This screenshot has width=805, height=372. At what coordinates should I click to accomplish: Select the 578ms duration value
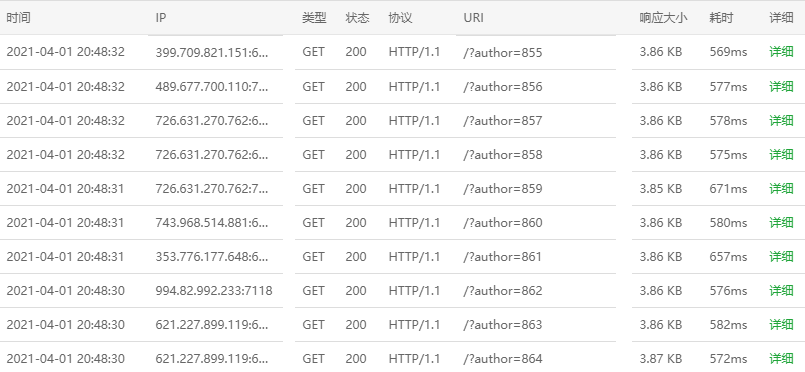728,120
